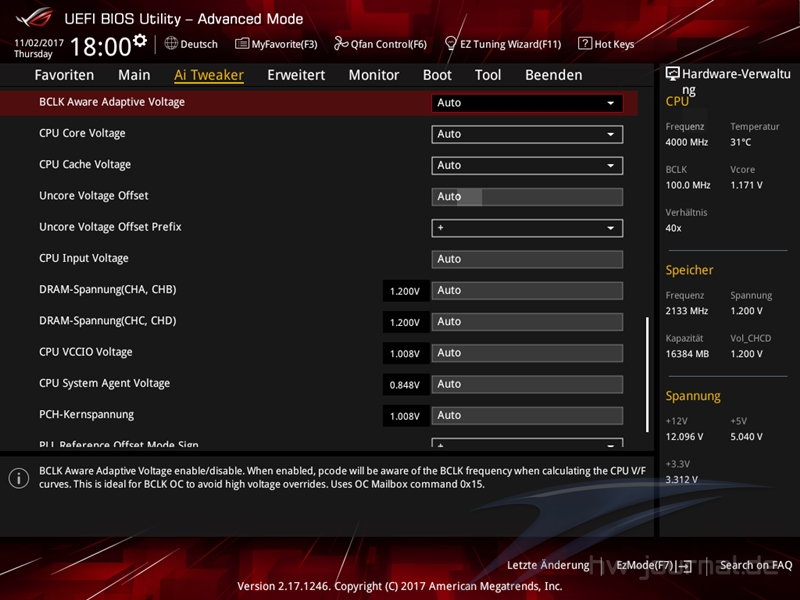Screen dimensions: 800x600
Task: Click the EZ Tuning Wizard lightbulb icon
Action: (x=450, y=44)
